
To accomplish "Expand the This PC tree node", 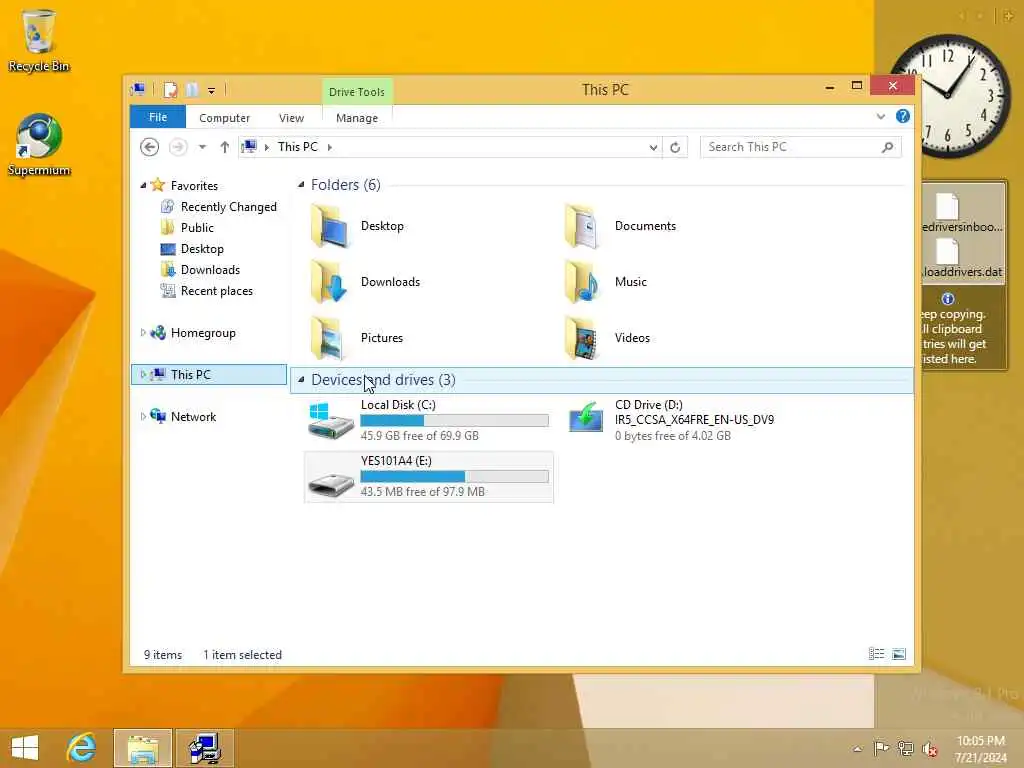I will point(143,374).
